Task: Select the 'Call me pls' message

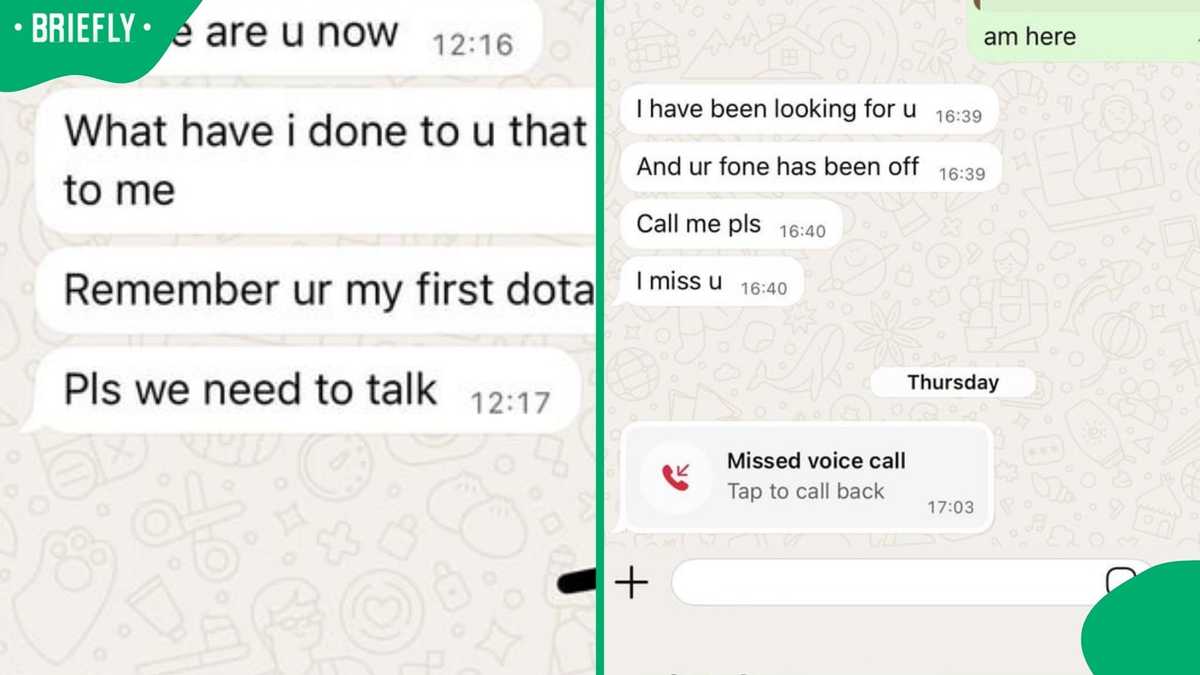Action: [731, 225]
